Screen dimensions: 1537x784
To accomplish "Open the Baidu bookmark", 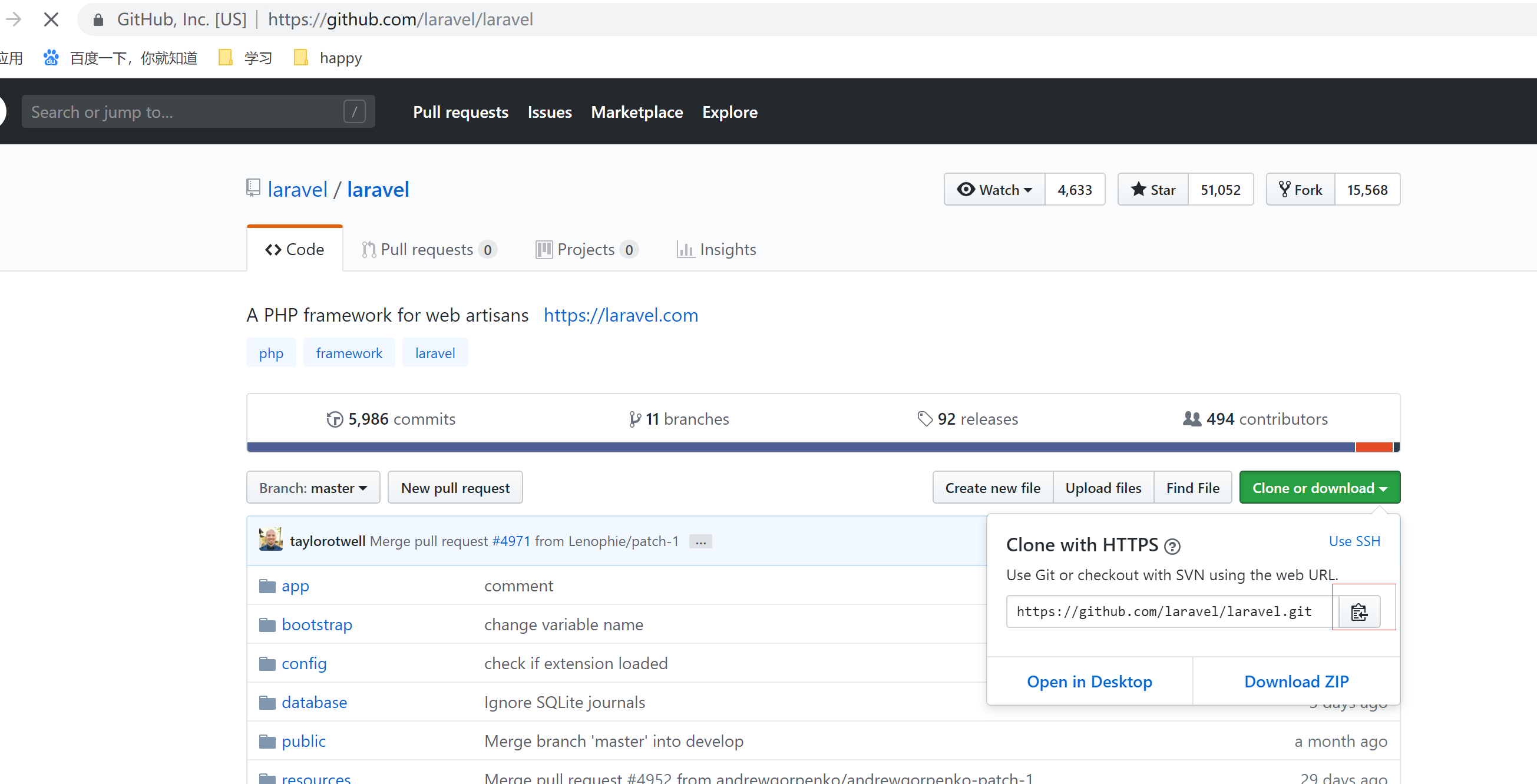I will (120, 58).
